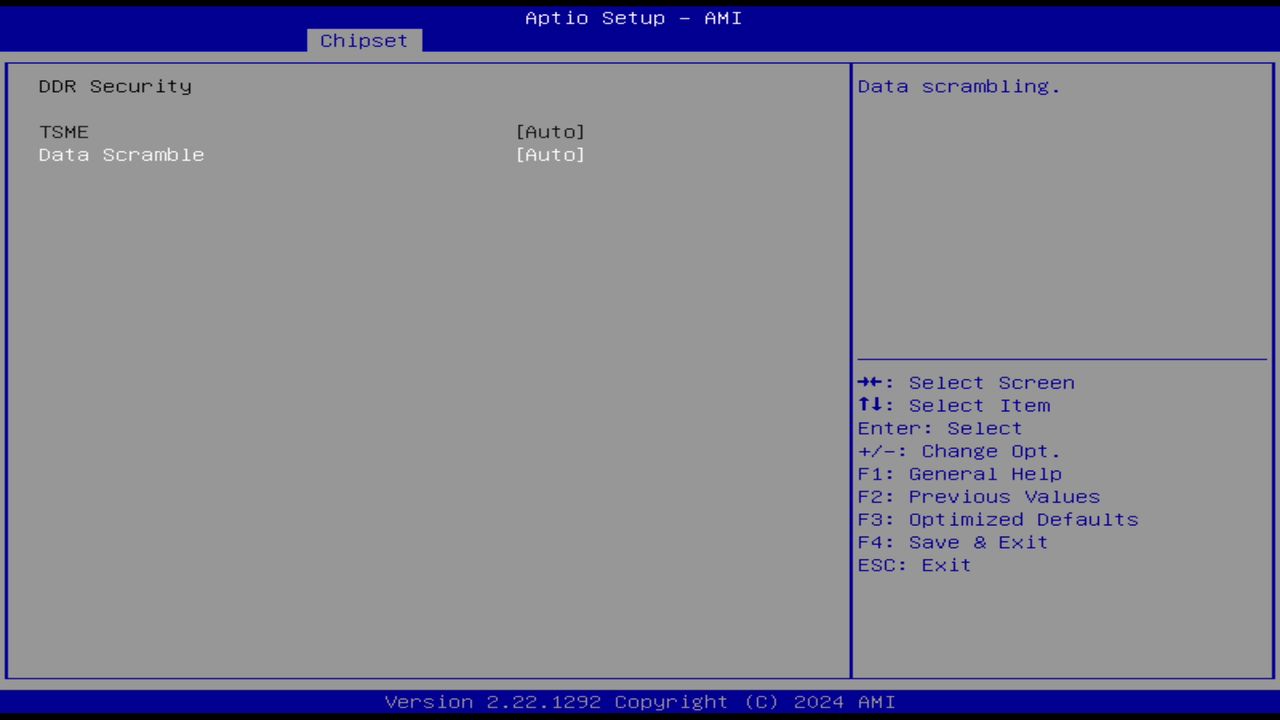1280x720 pixels.
Task: Click the Select Item key hint
Action: tap(954, 406)
